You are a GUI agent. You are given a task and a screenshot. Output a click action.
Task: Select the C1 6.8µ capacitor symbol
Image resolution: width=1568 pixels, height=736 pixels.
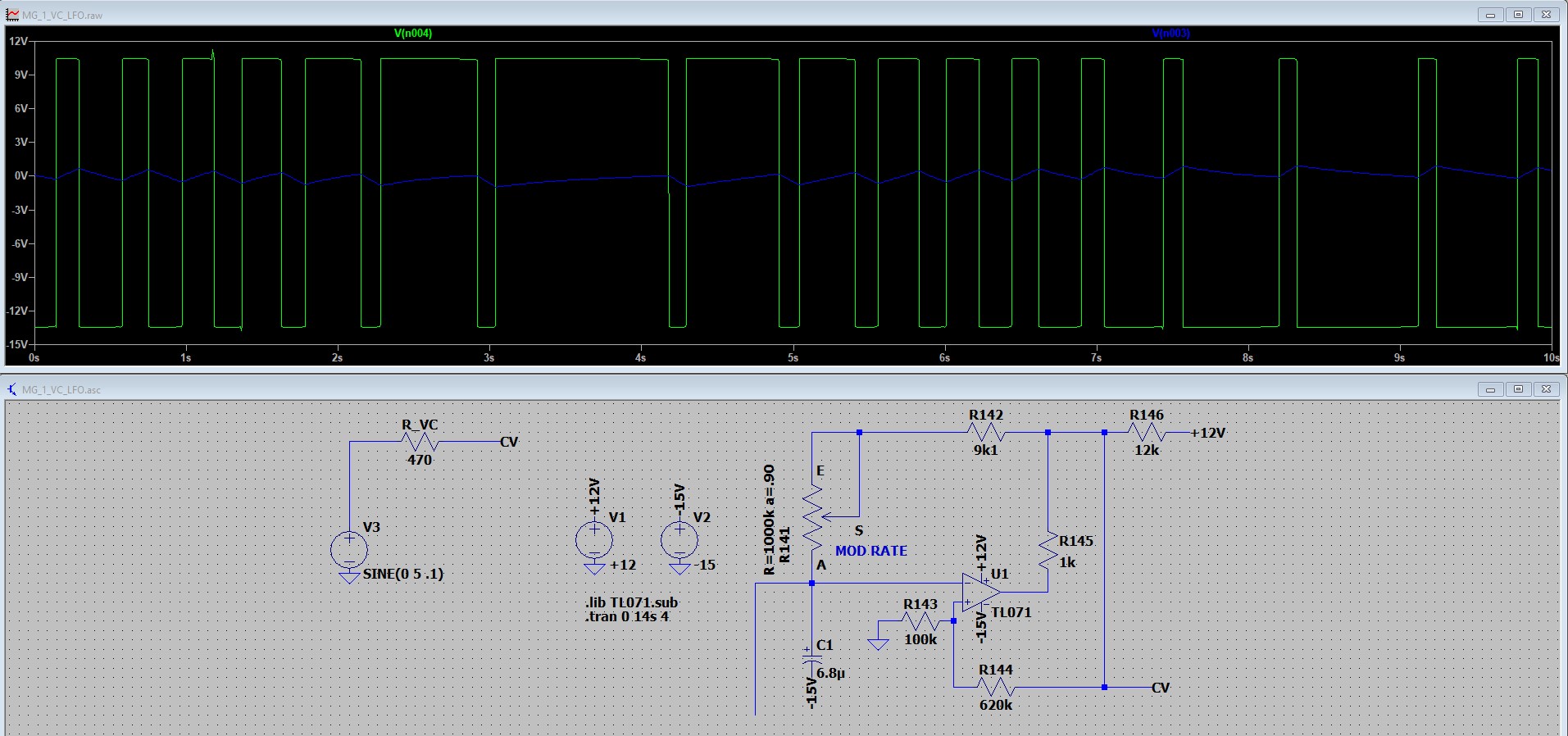811,657
